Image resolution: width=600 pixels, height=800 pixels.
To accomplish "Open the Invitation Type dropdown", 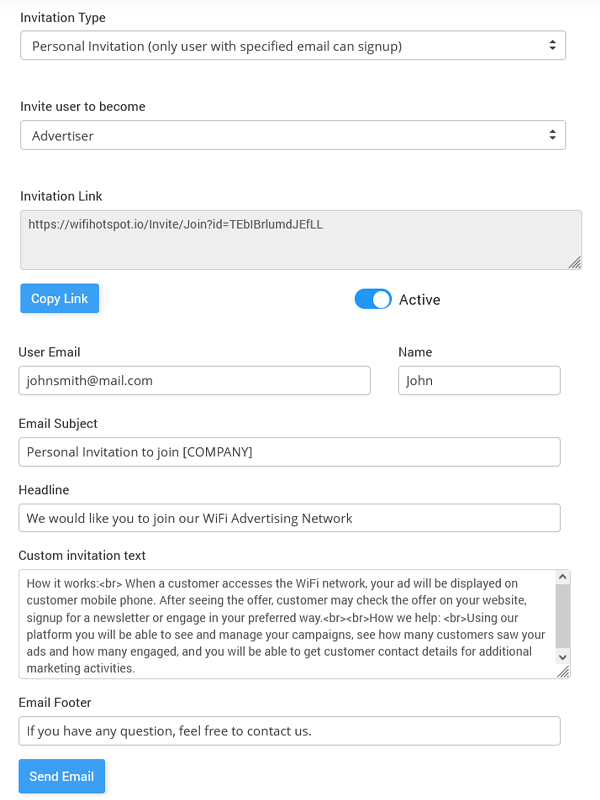I will coord(293,45).
